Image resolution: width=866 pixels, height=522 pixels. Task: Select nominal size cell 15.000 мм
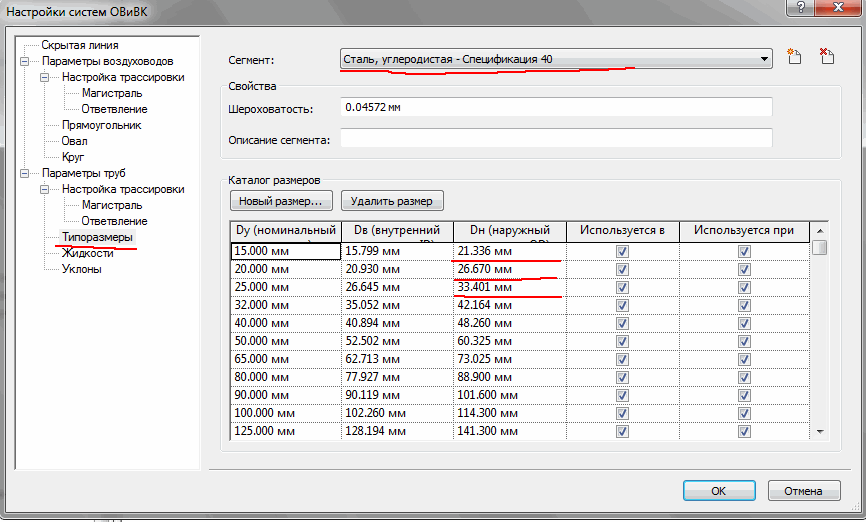click(286, 251)
